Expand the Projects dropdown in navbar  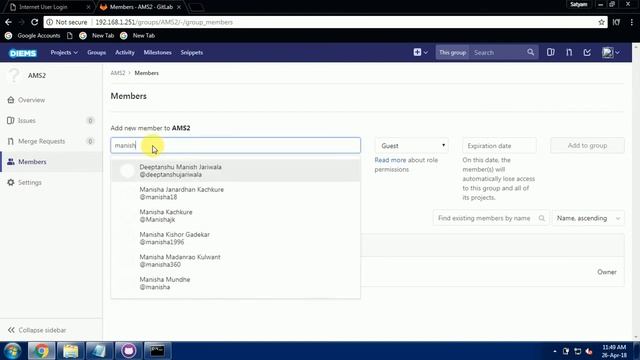coord(64,52)
